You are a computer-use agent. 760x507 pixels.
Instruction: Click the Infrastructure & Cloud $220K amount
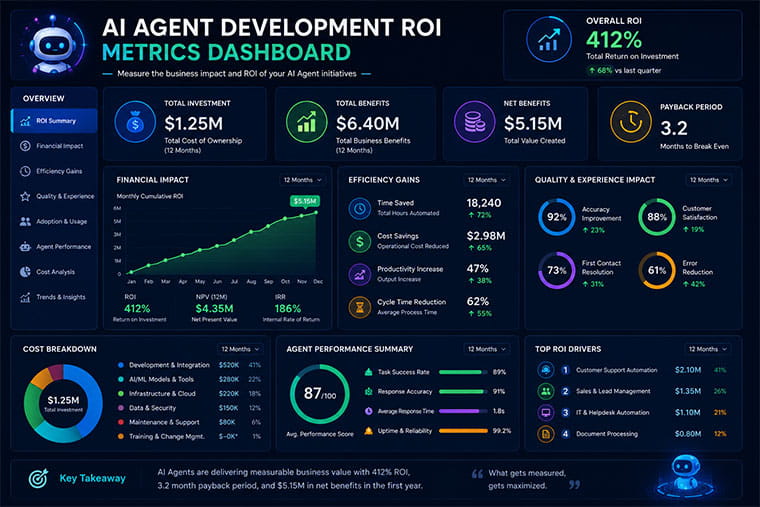click(x=228, y=394)
